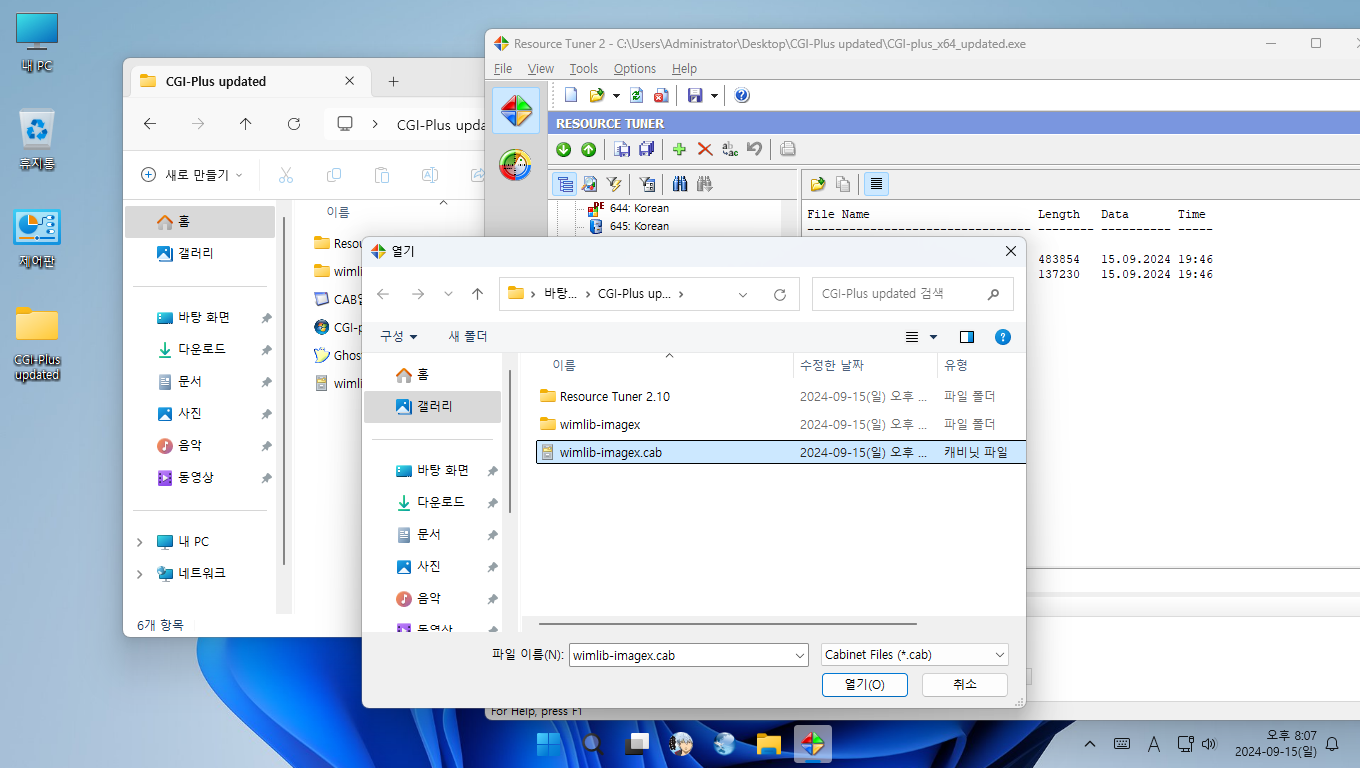
Task: Click the Save floppy disk icon in Resource Tuner
Action: [695, 95]
